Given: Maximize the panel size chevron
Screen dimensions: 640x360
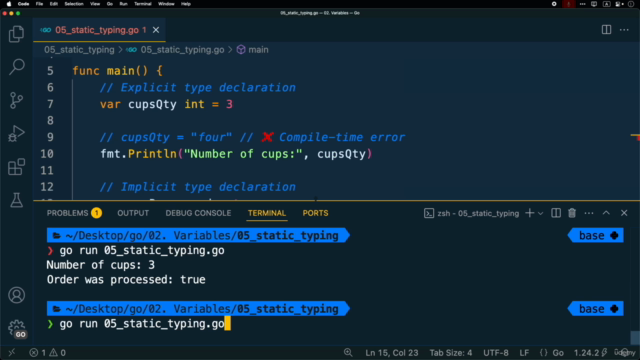Looking at the screenshot, I should [x=606, y=213].
